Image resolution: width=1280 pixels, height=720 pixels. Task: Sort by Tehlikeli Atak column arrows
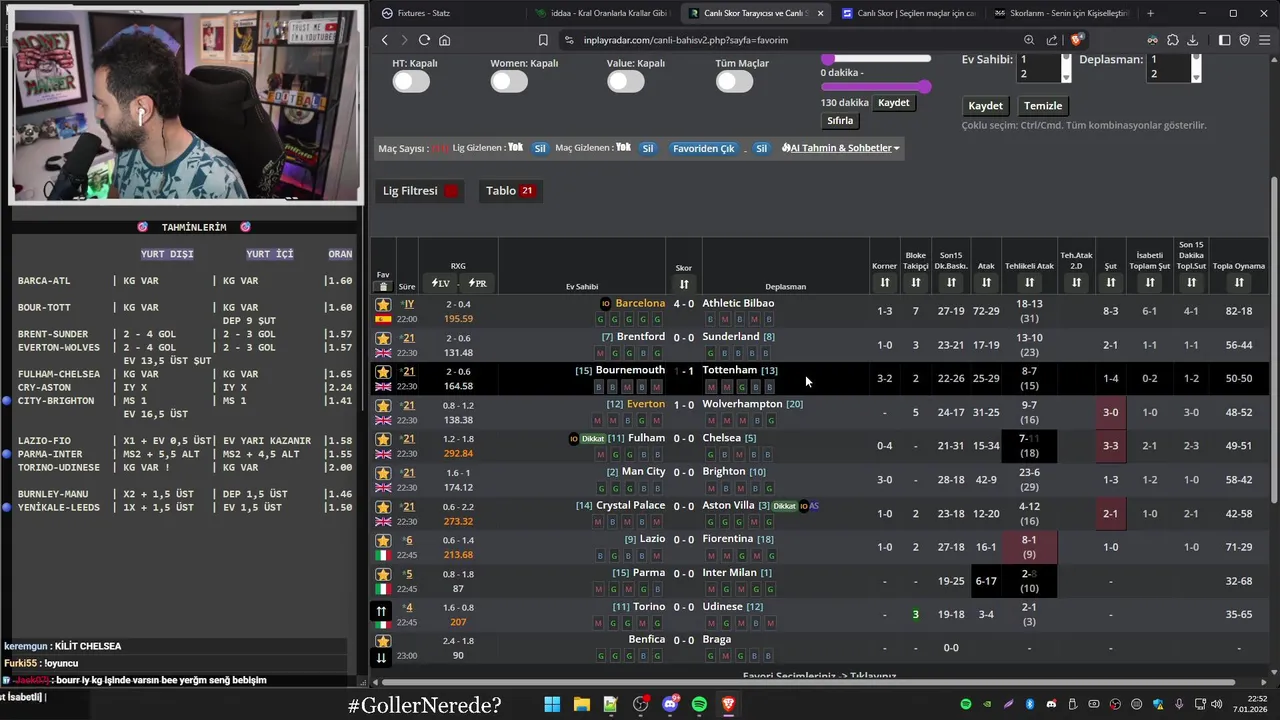(x=1029, y=283)
